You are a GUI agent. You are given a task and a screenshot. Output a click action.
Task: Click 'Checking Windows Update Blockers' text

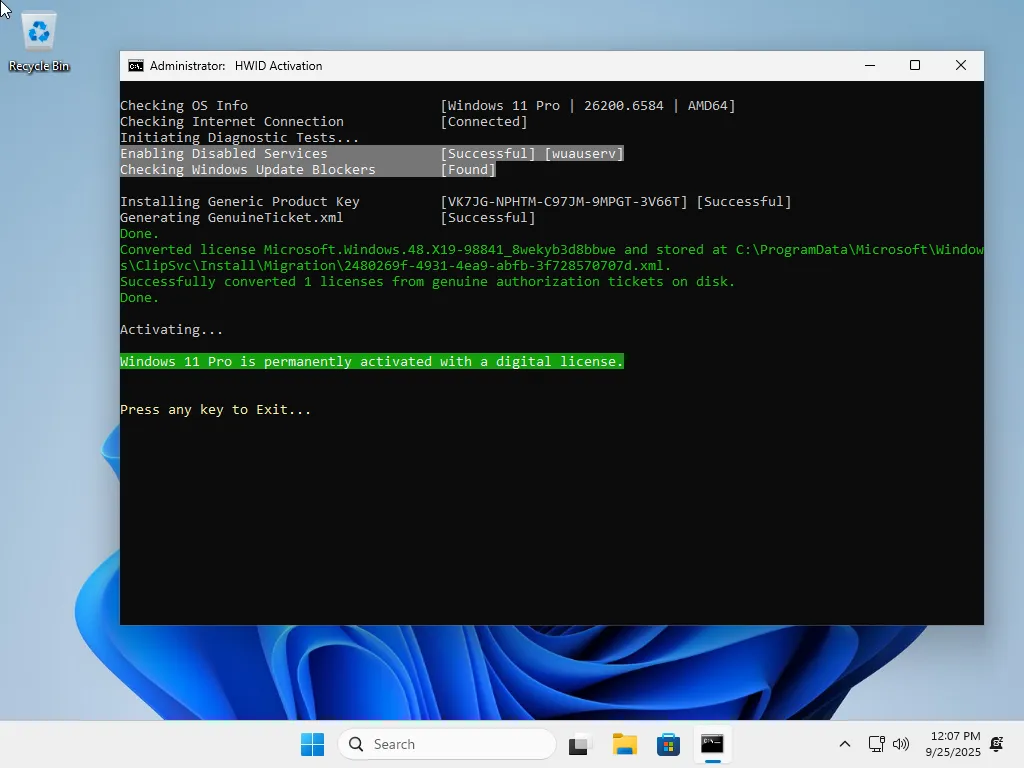248,169
